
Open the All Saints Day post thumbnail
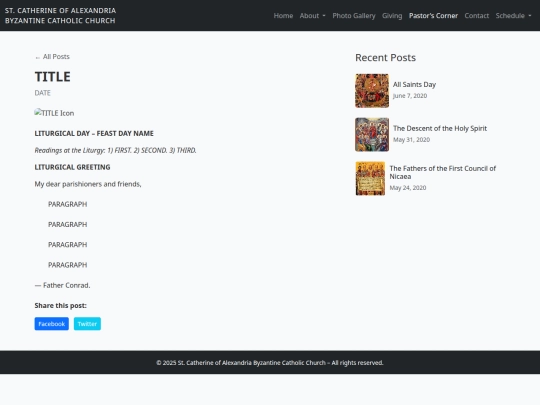pos(372,91)
